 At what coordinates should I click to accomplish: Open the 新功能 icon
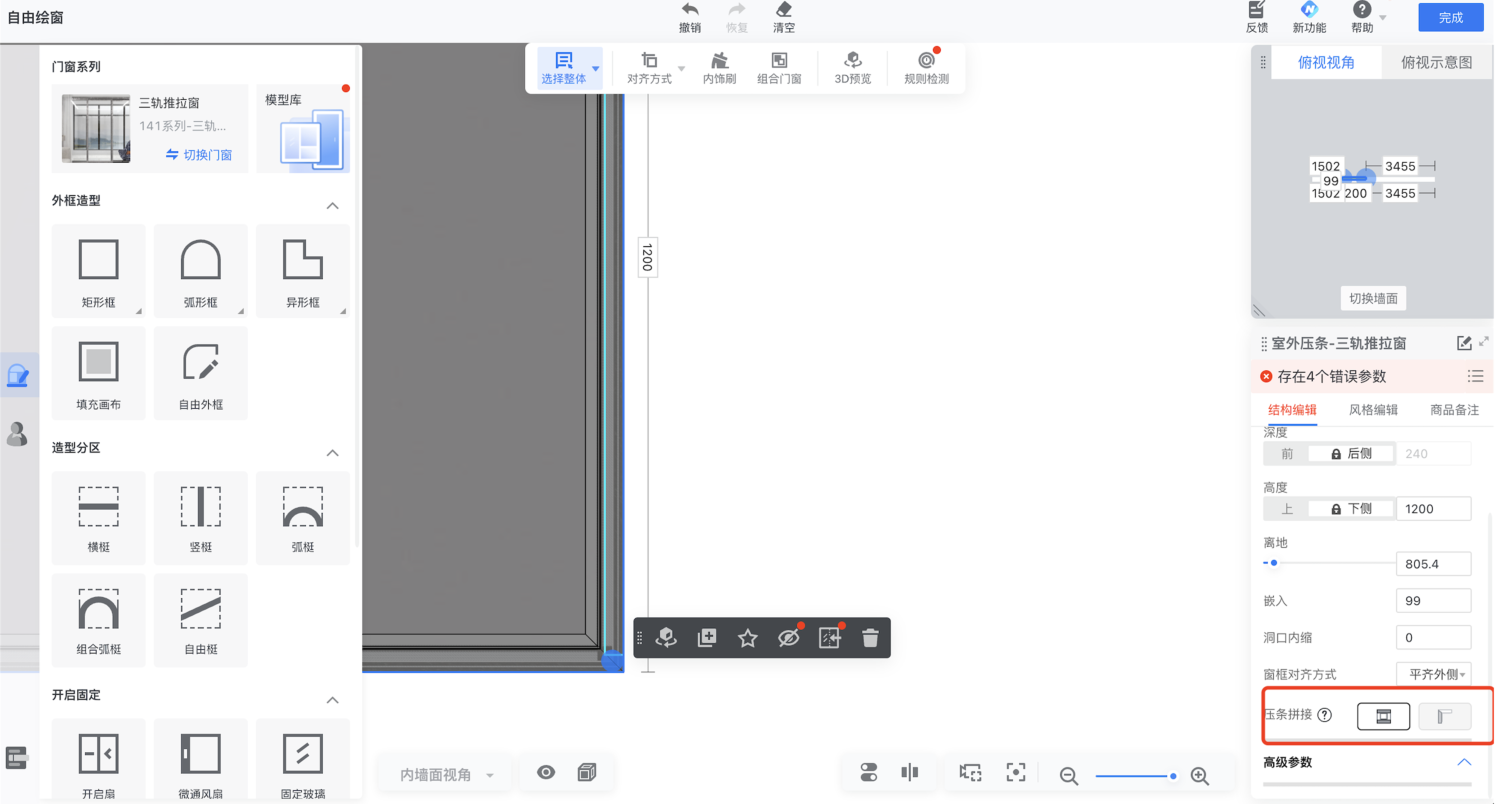tap(1309, 10)
